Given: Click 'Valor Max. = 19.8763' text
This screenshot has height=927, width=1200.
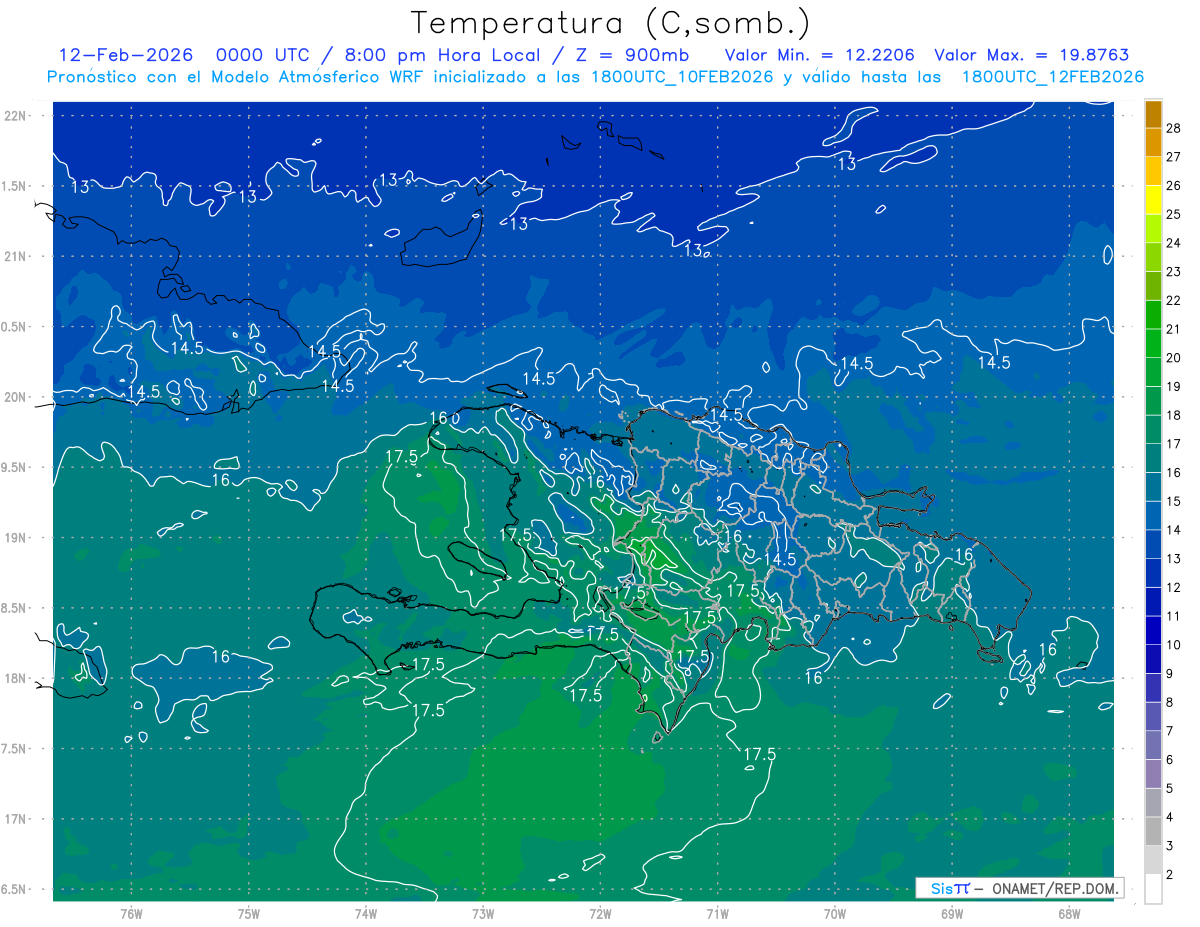Looking at the screenshot, I should click(1031, 56).
